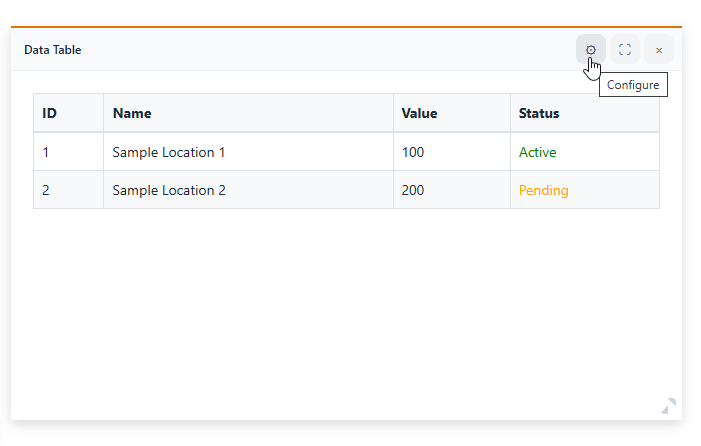This screenshot has height=446, width=701.
Task: Open the widget Configure gear icon
Action: coord(591,49)
